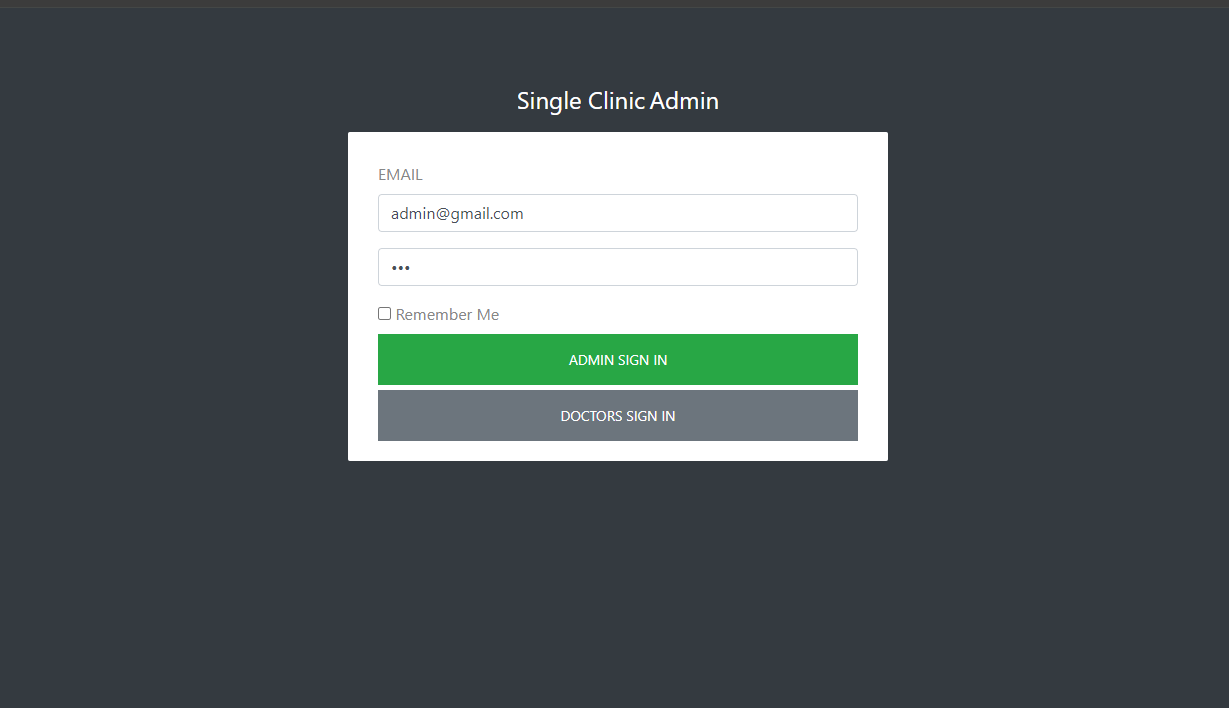Click the word Admin in the page title

[x=684, y=101]
